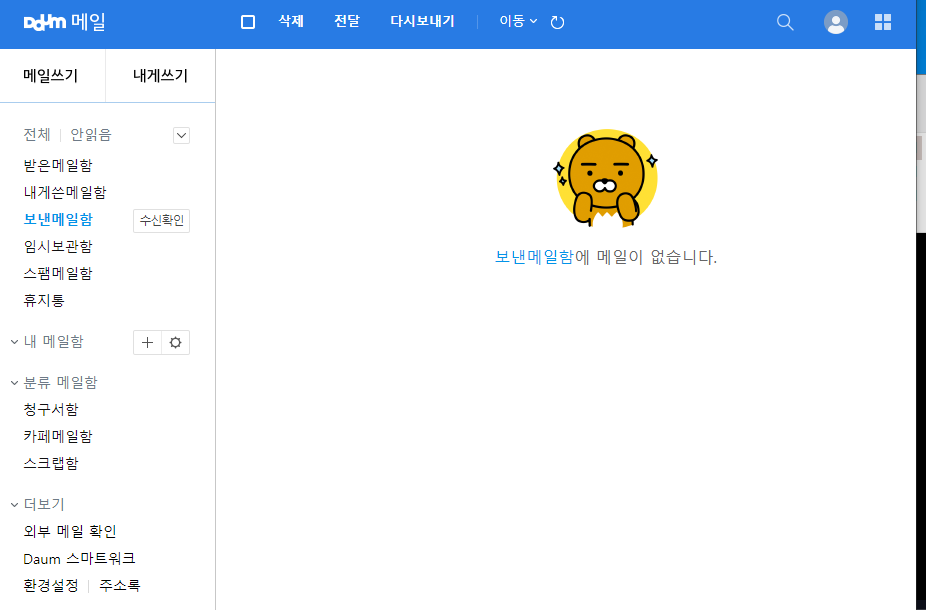Screen dimensions: 926x610
Task: Open the 스크랩함 folder
Action: pyautogui.click(x=51, y=464)
